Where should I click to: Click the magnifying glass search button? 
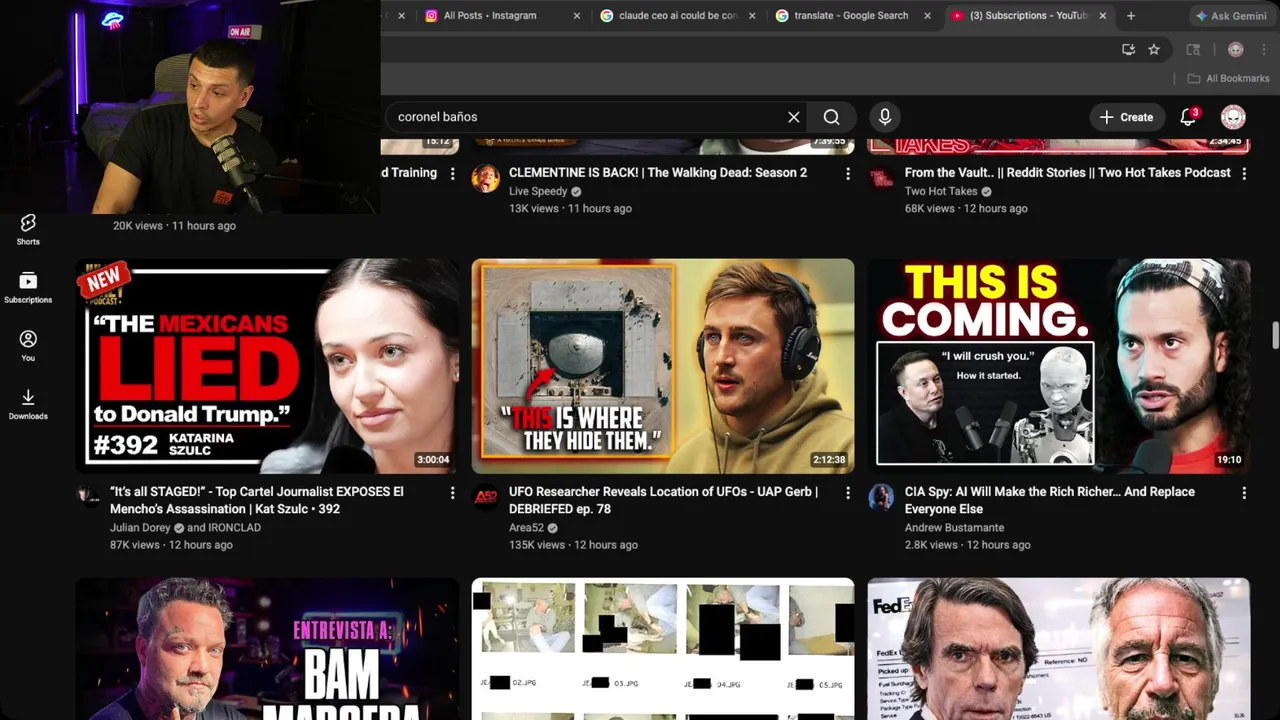click(x=831, y=117)
